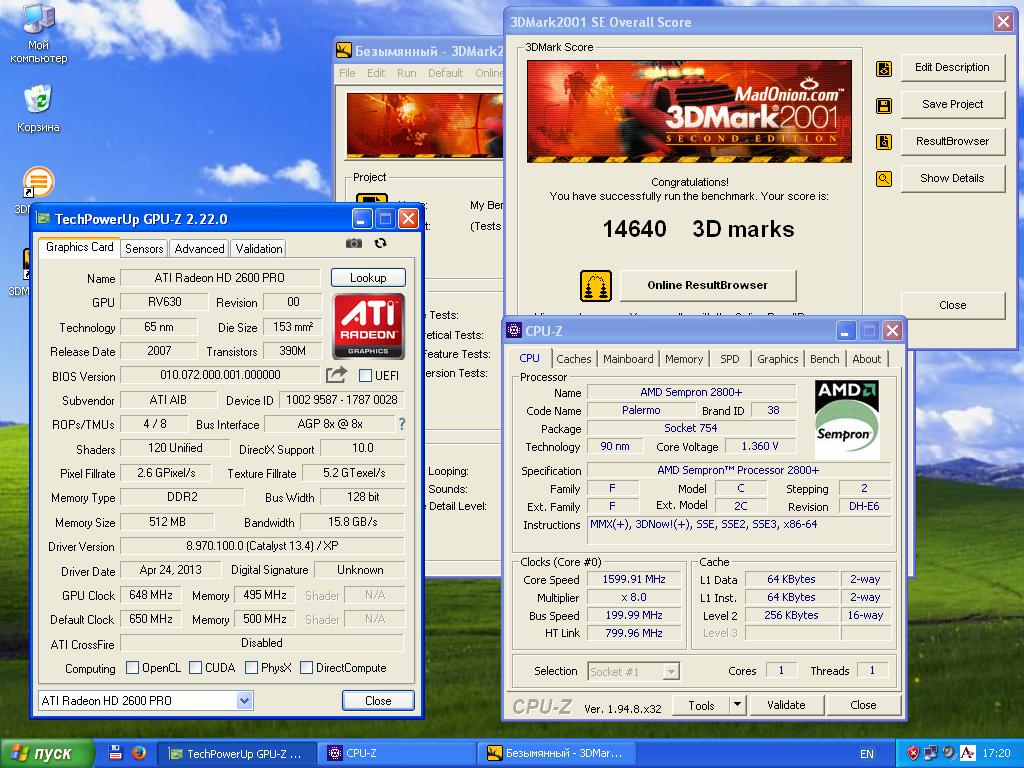Click the GPU-Z title bar application icon

tap(43, 219)
